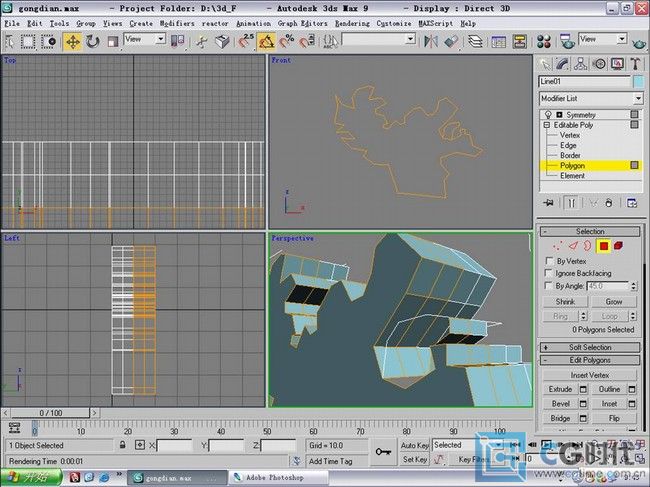Viewport: 650px width, 487px height.
Task: Click the Use Pivot Point Center icon
Action: pos(177,41)
